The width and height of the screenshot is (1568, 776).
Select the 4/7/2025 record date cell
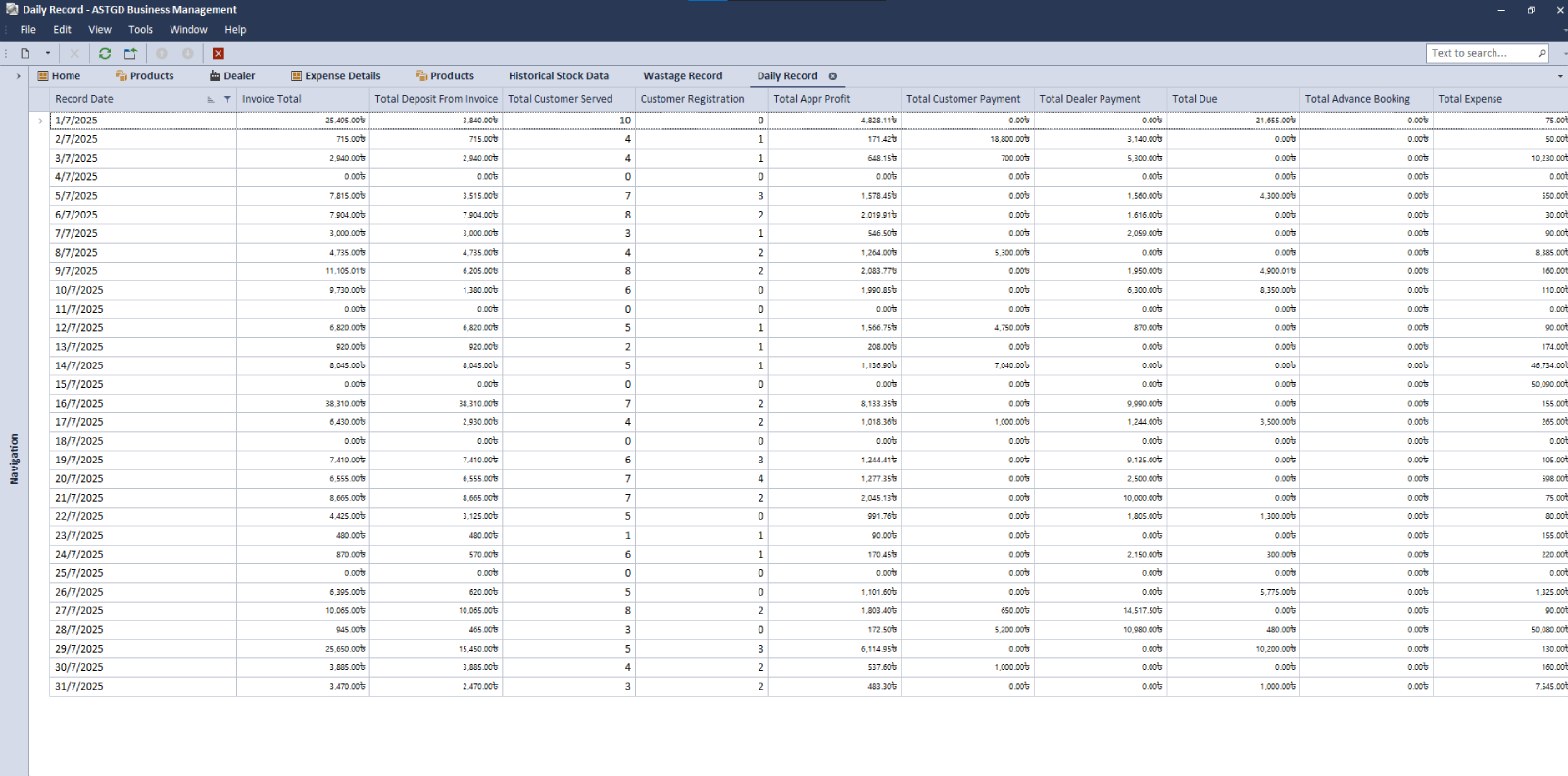(143, 177)
